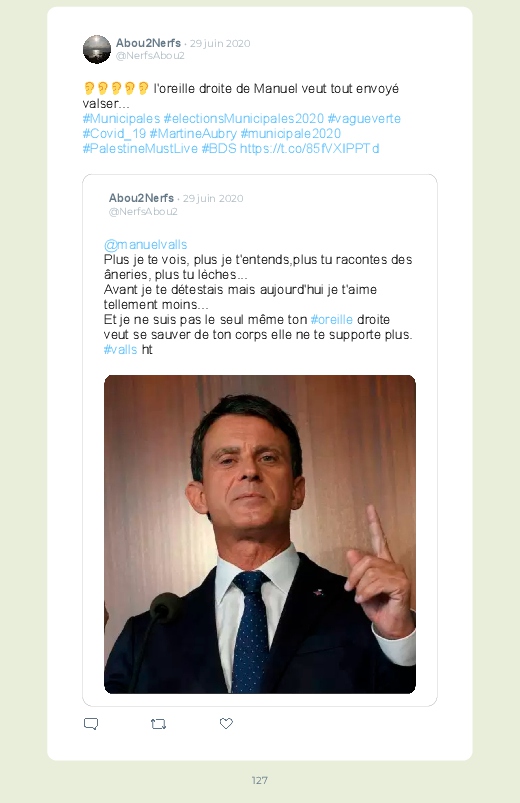
Task: Open the t.co shortened link
Action: (309, 148)
